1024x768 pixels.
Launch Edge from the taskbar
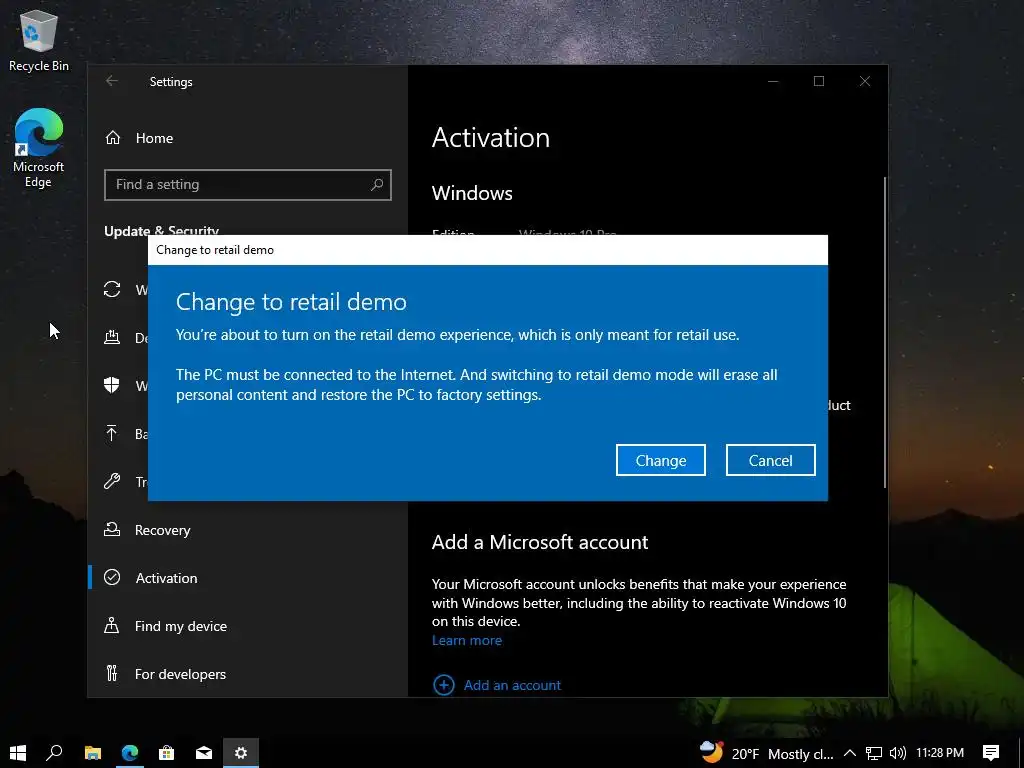[x=130, y=753]
